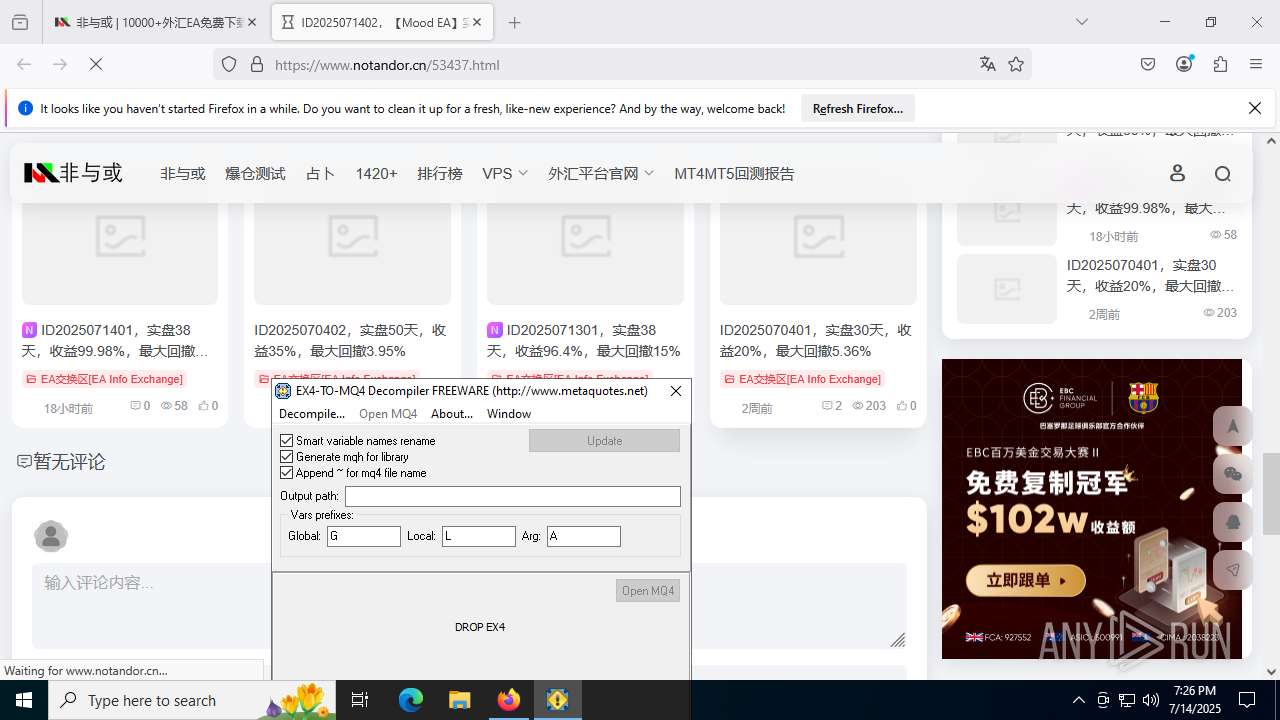Image resolution: width=1280 pixels, height=720 pixels.
Task: Click the Update button in the decompiler
Action: point(604,441)
